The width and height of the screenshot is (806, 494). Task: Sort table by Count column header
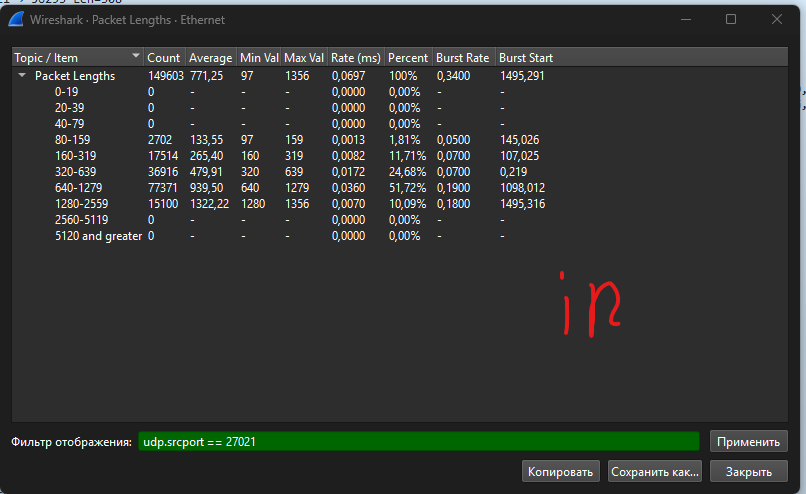164,58
